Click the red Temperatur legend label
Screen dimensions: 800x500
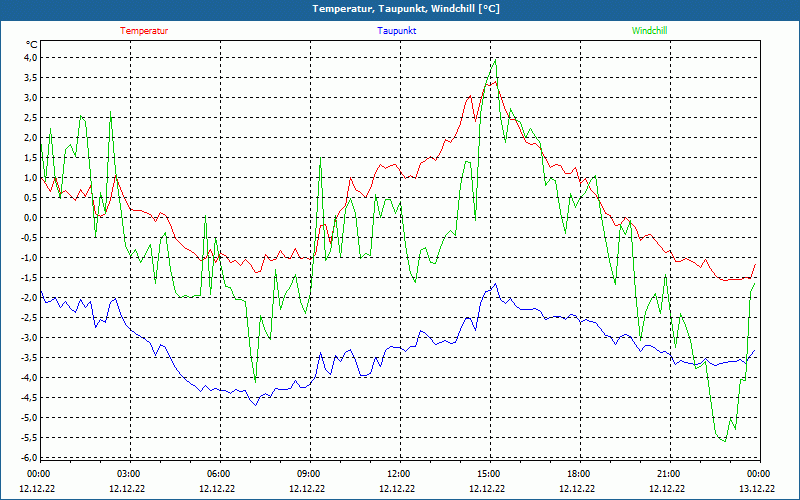pos(144,31)
